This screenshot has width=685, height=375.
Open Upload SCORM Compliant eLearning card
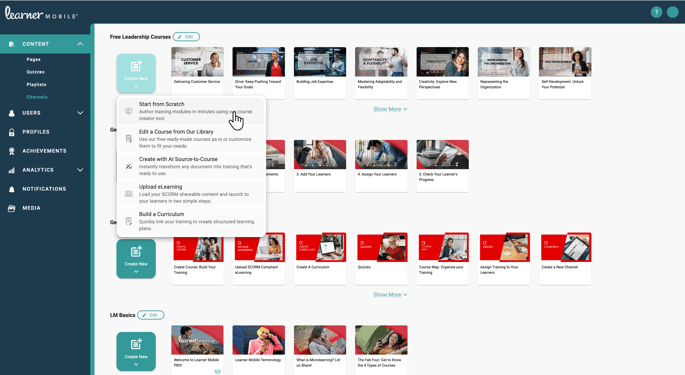click(x=259, y=258)
